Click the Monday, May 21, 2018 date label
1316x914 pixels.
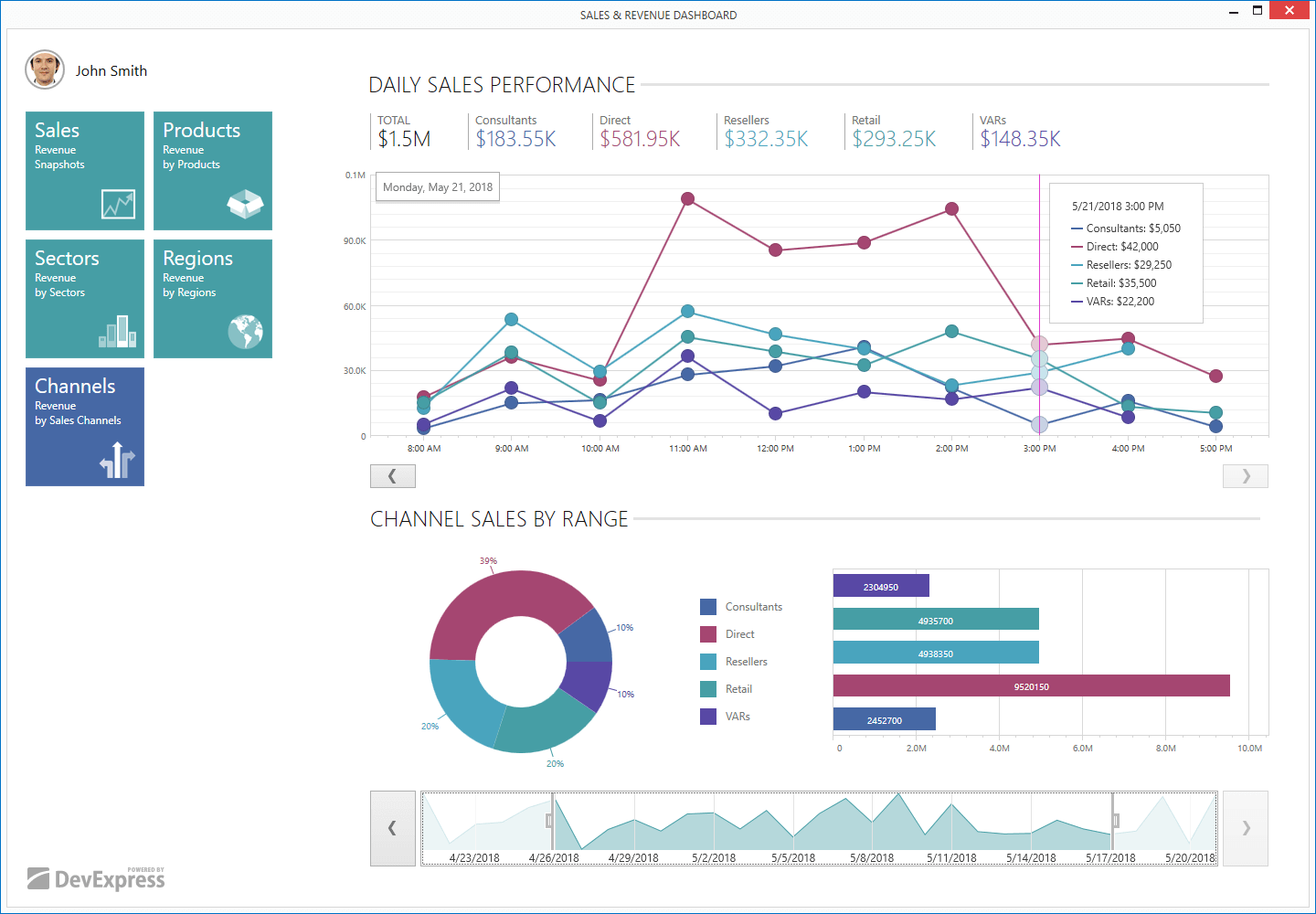437,186
